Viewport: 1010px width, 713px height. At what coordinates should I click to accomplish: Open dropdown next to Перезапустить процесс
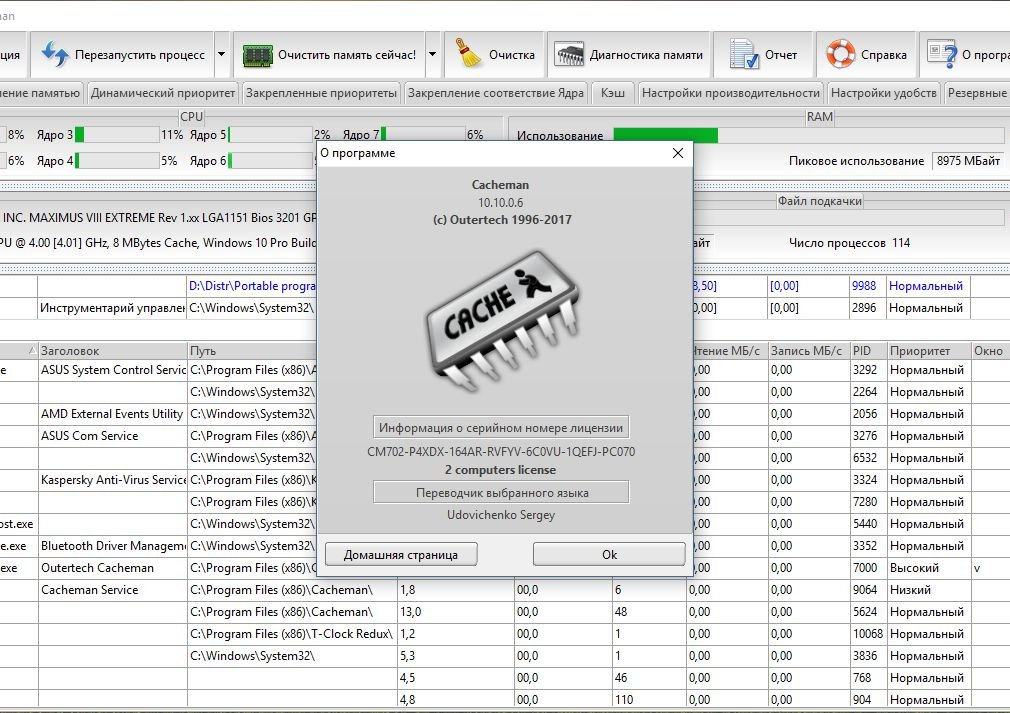click(222, 54)
